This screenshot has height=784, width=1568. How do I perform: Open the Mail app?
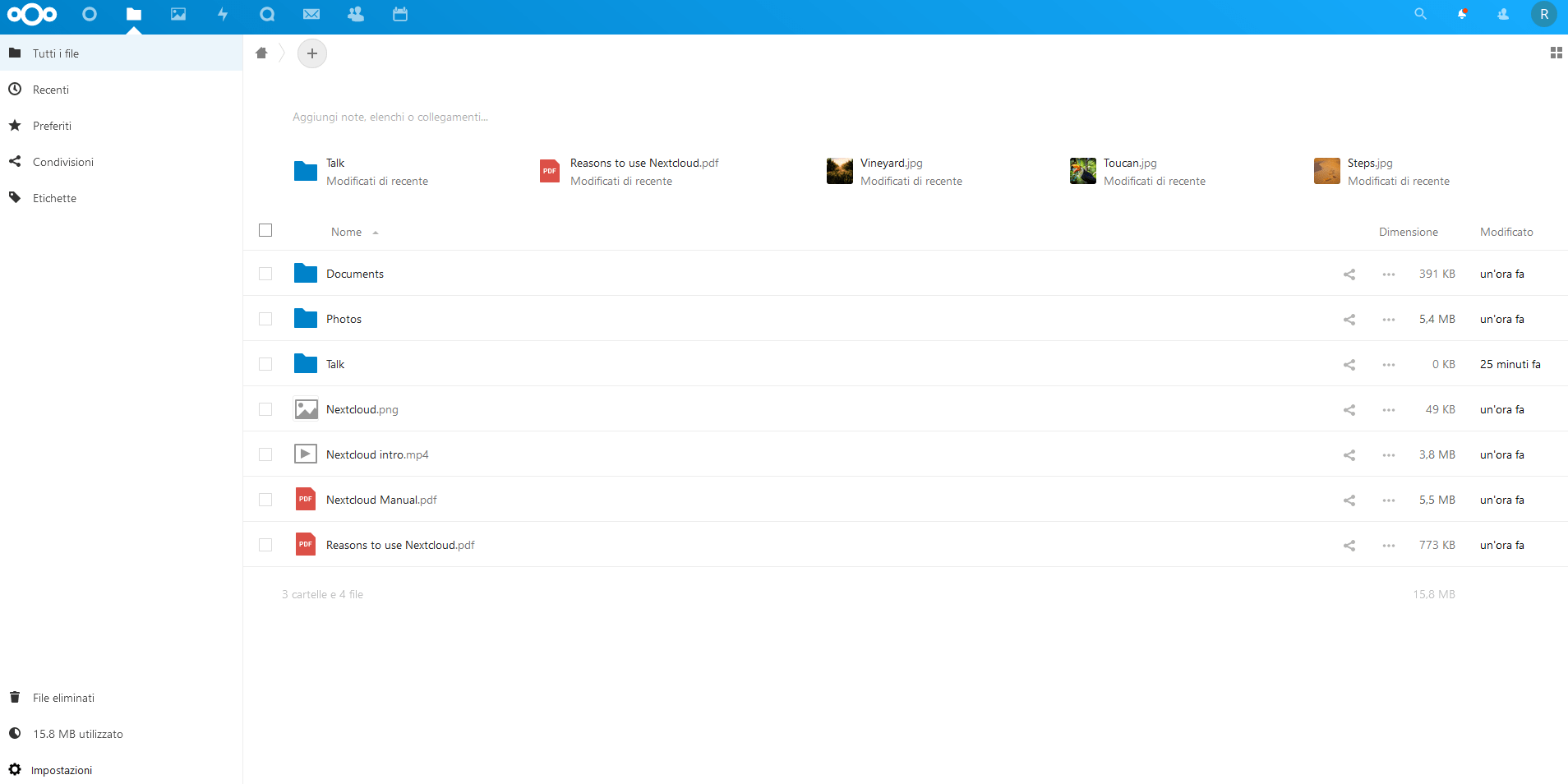click(x=311, y=14)
